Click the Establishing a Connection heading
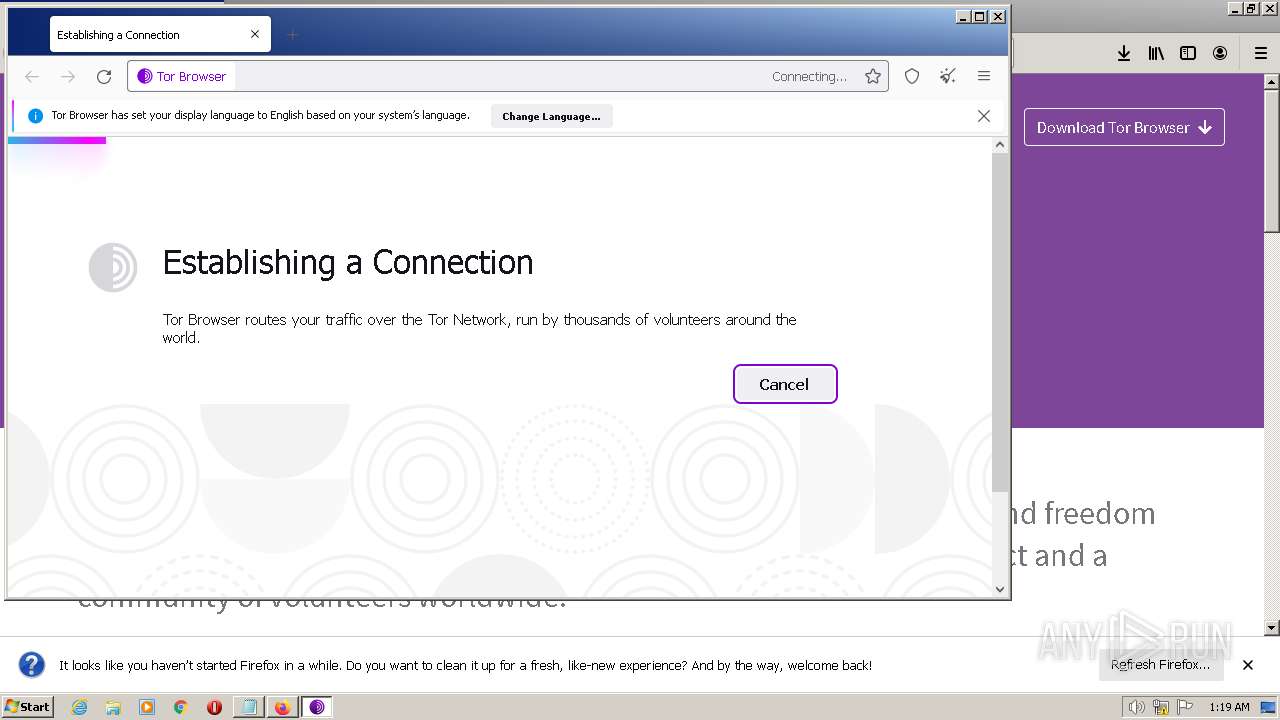Viewport: 1280px width, 720px height. pos(348,262)
